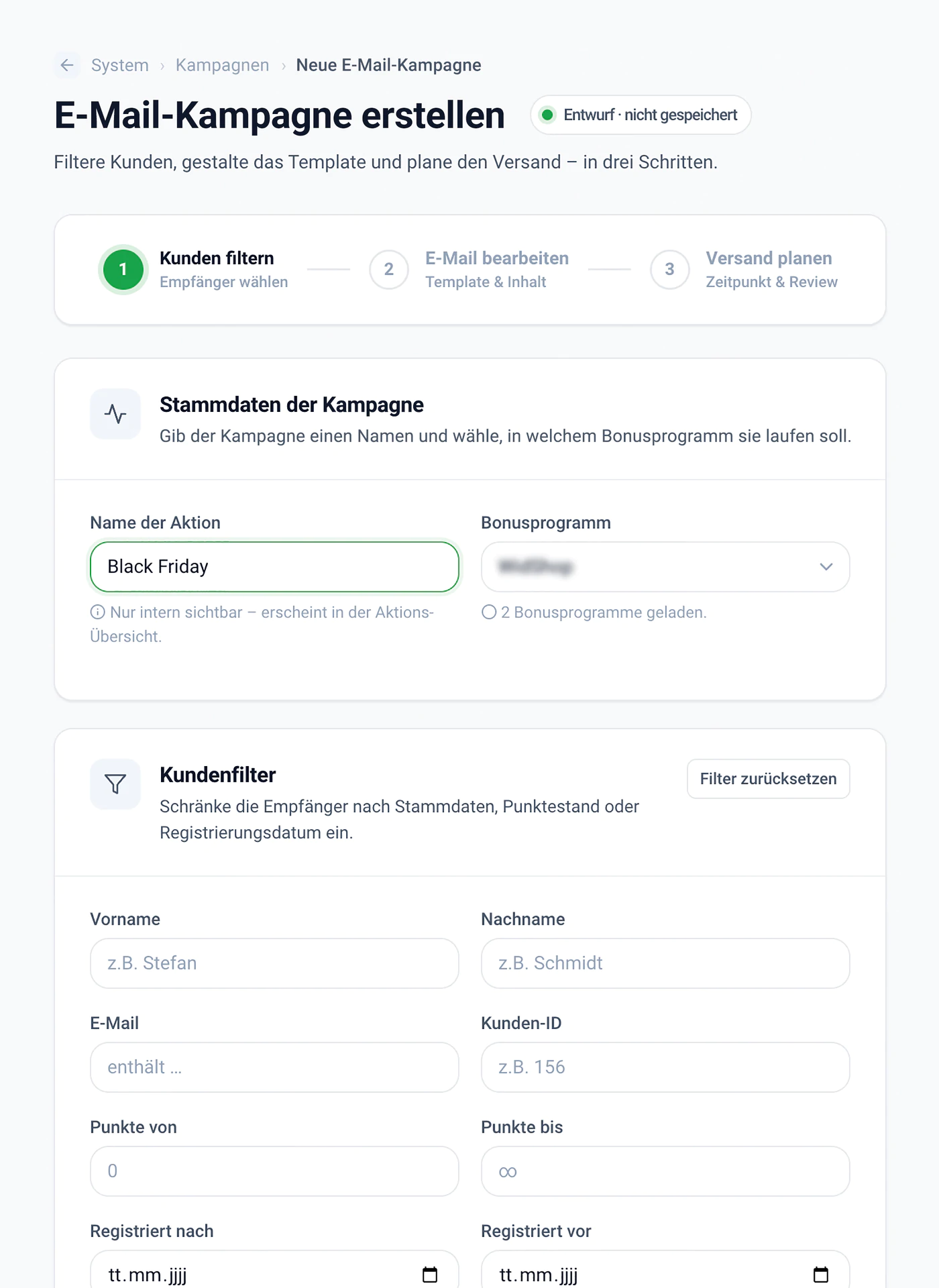Image resolution: width=939 pixels, height=1288 pixels.
Task: Click the E-Mail-Kampagne erstellen heading
Action: click(x=280, y=115)
